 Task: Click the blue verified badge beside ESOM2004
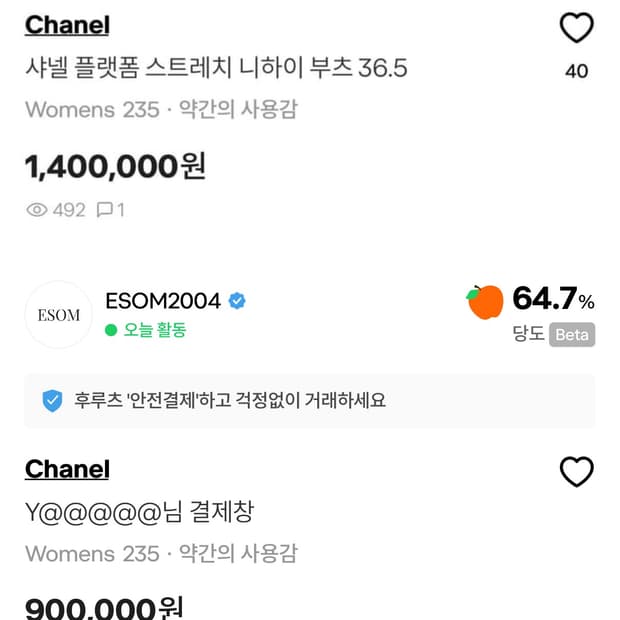[x=238, y=301]
